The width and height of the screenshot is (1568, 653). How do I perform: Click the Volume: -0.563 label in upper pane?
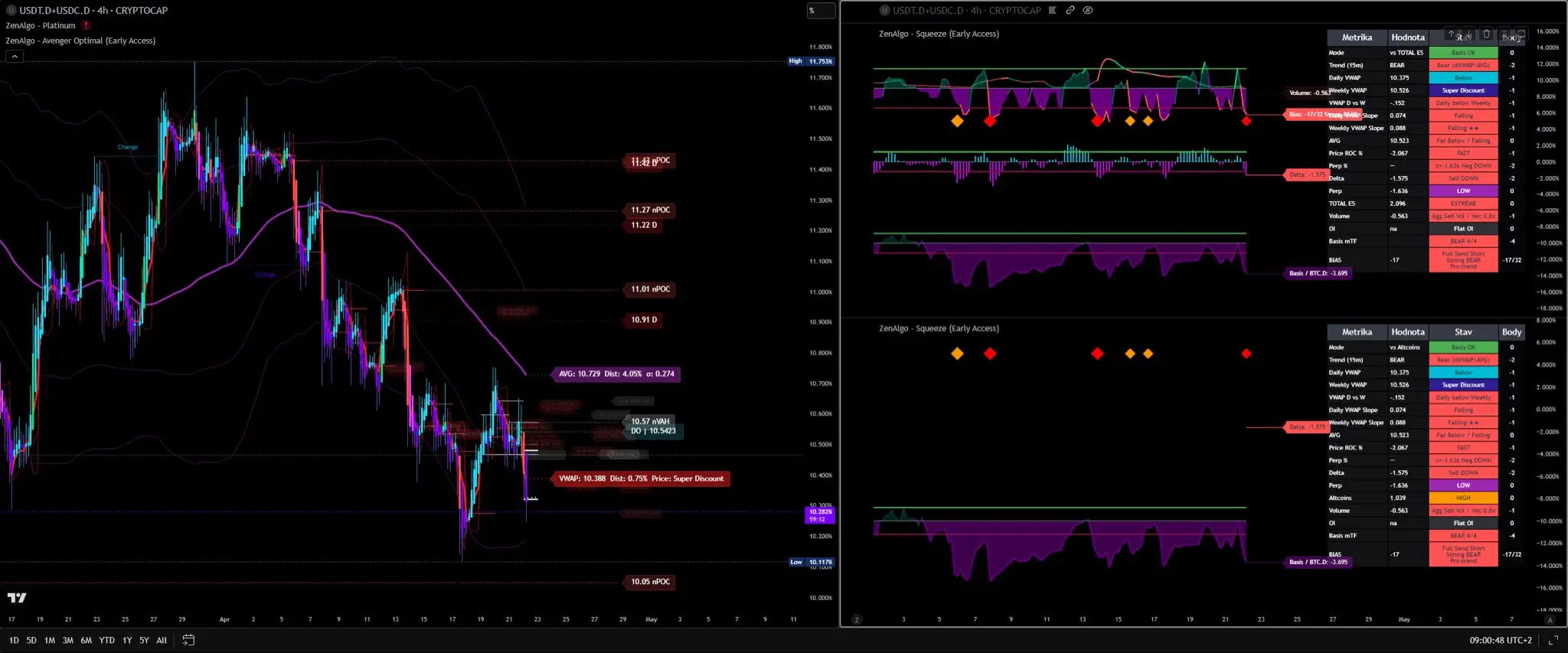(x=1309, y=93)
